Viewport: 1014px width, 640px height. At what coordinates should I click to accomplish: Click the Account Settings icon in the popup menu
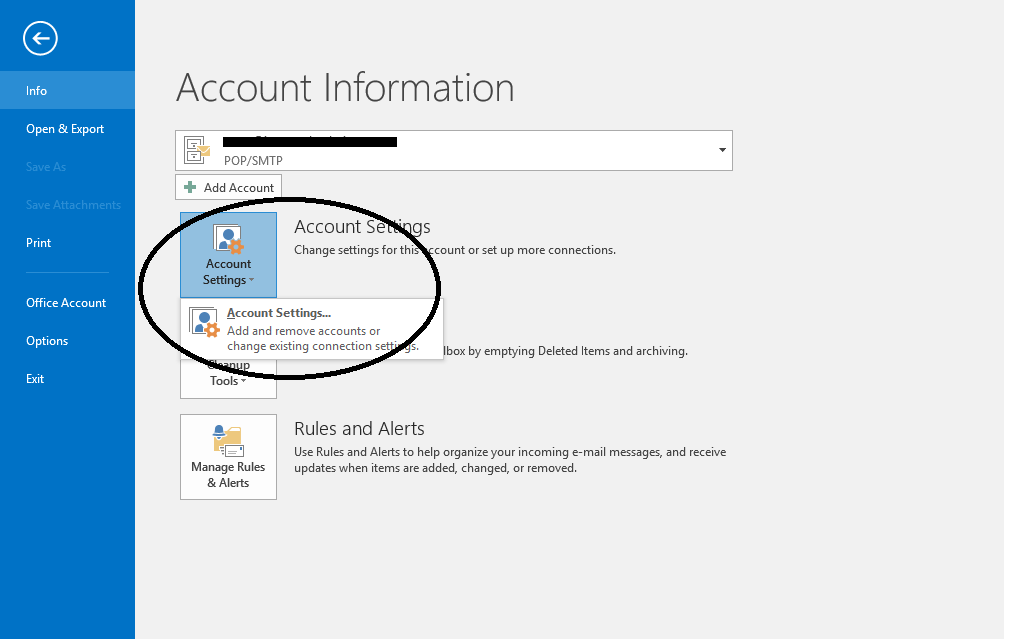(204, 320)
